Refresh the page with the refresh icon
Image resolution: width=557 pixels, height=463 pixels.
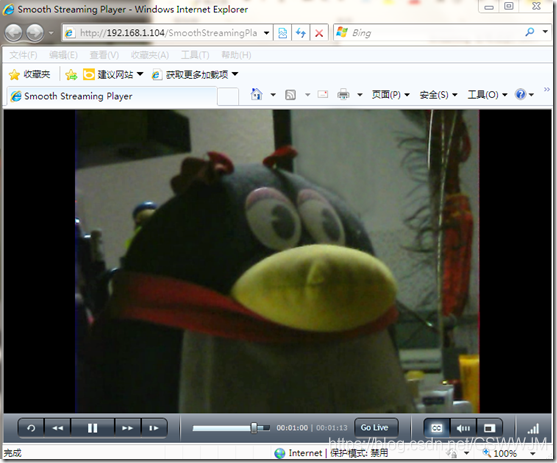301,33
